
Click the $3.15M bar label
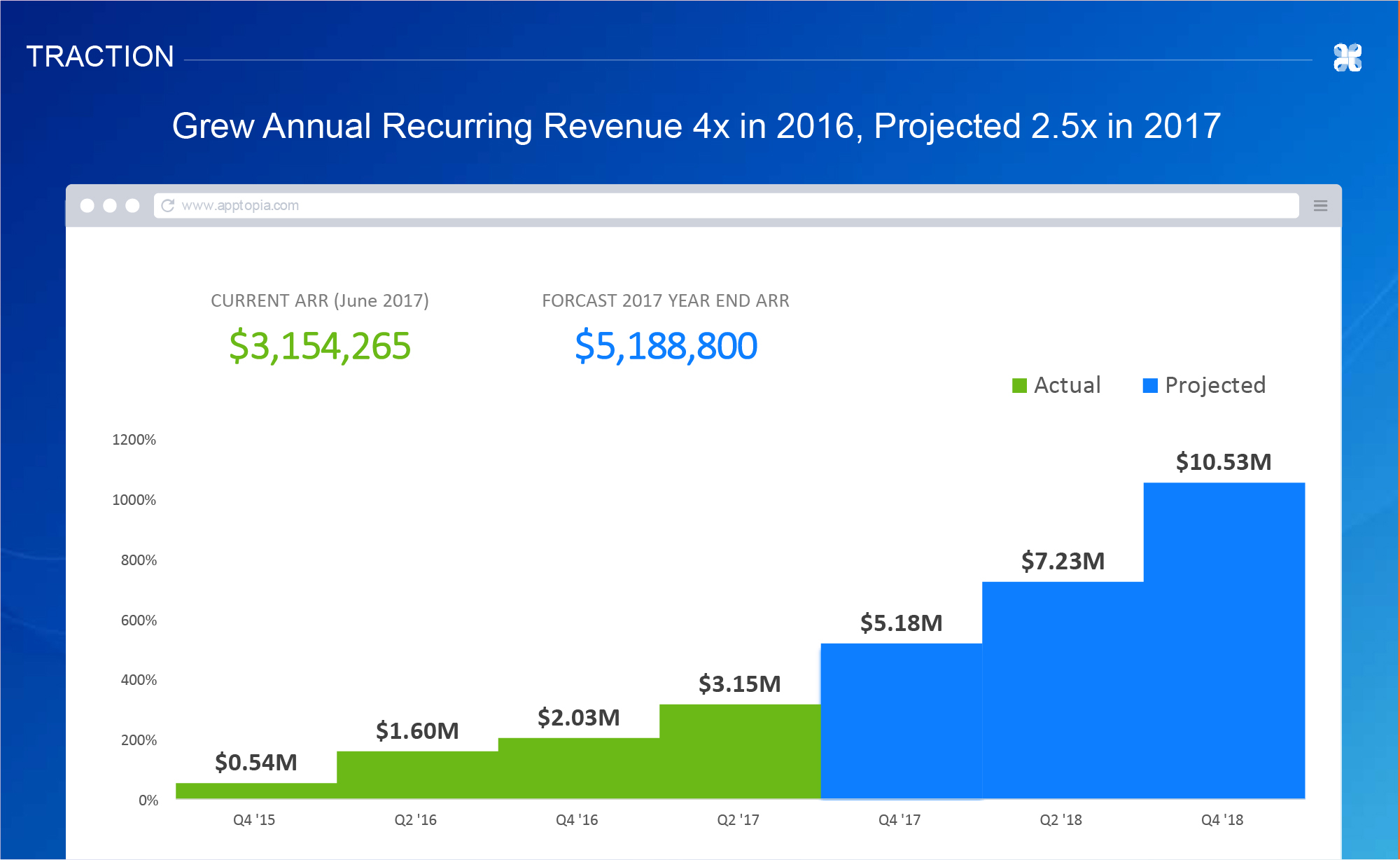(740, 684)
